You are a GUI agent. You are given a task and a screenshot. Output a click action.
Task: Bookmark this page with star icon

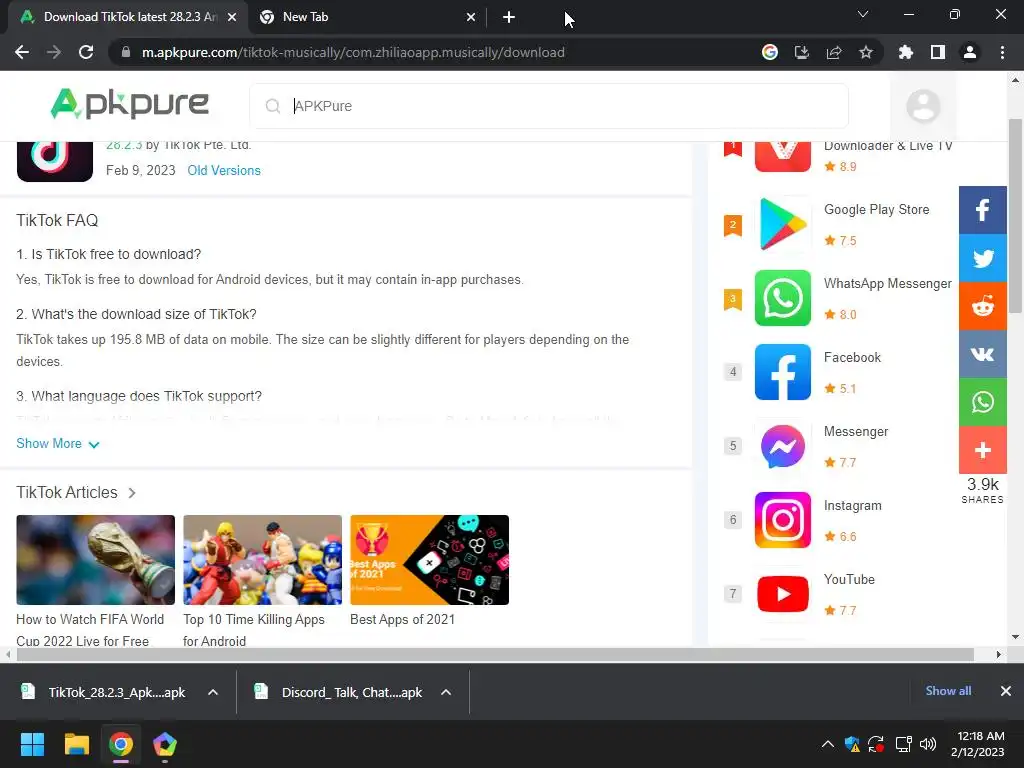865,52
